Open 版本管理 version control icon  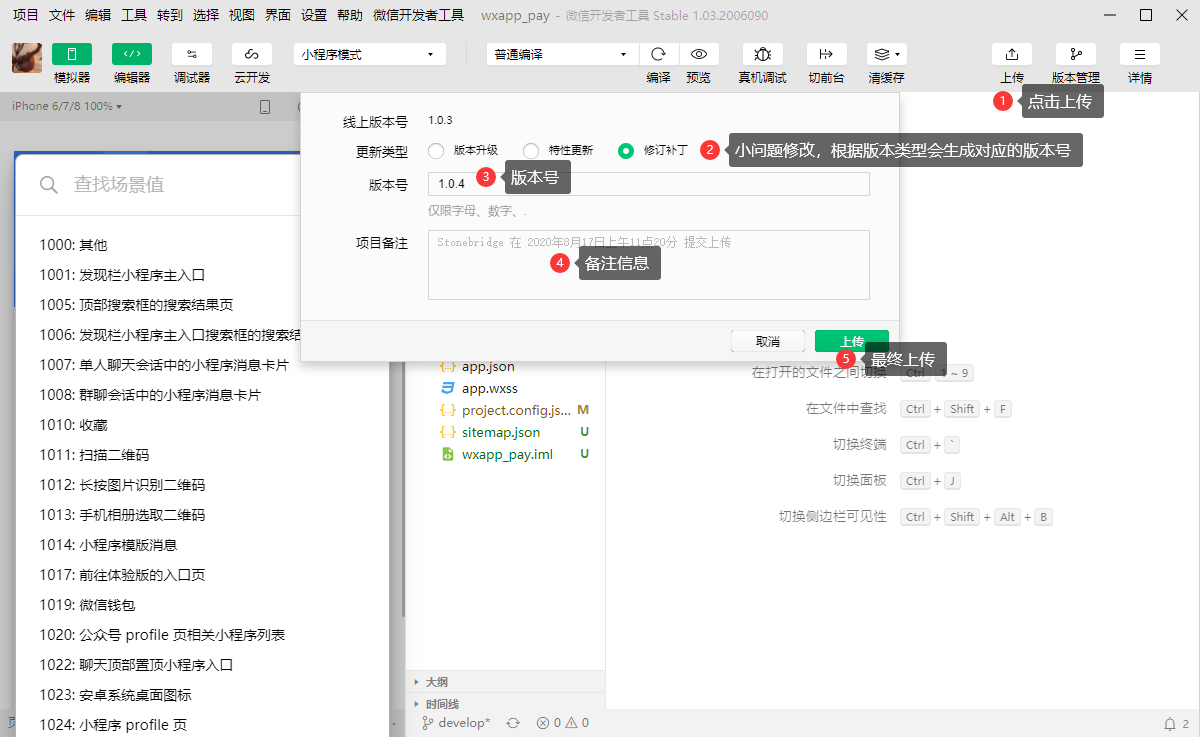click(1075, 54)
